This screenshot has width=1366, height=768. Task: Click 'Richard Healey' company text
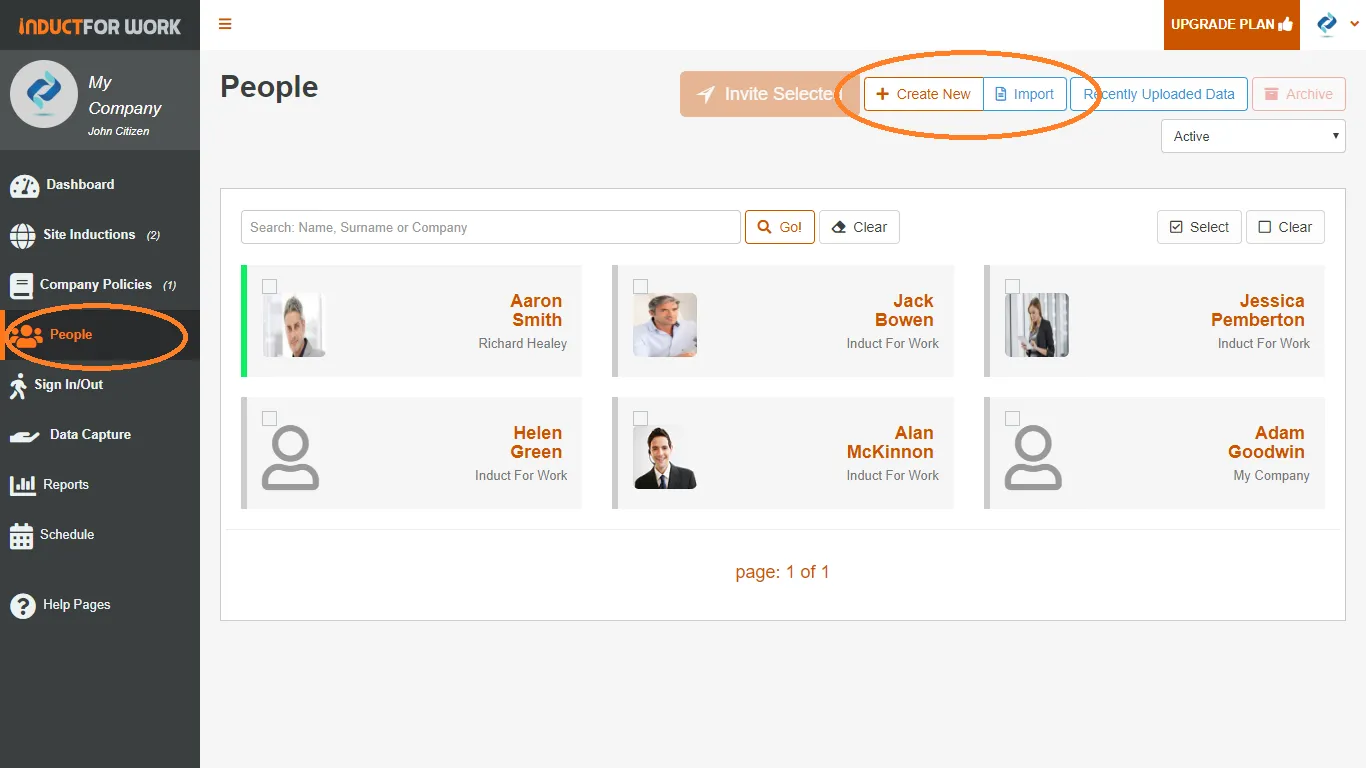(x=522, y=343)
